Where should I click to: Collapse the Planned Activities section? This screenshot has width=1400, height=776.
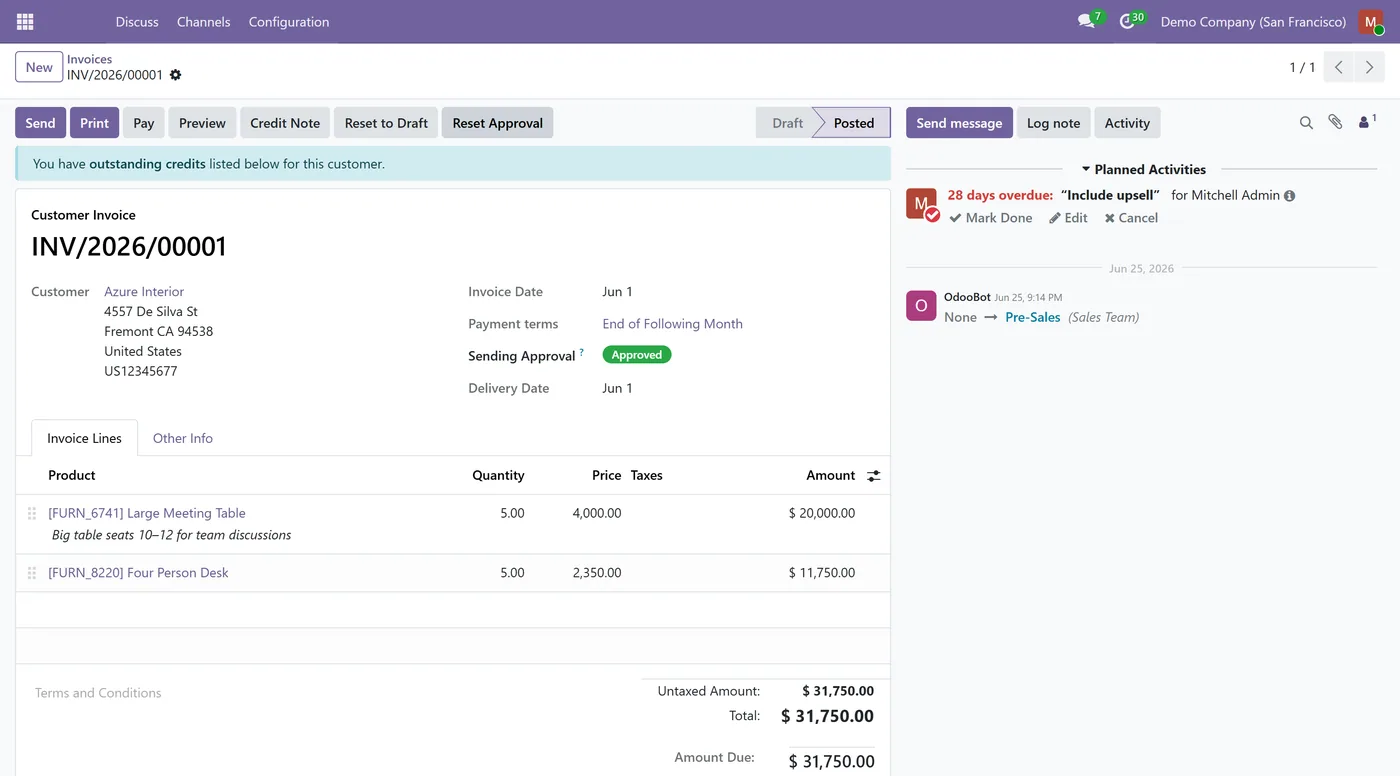[x=1143, y=169]
